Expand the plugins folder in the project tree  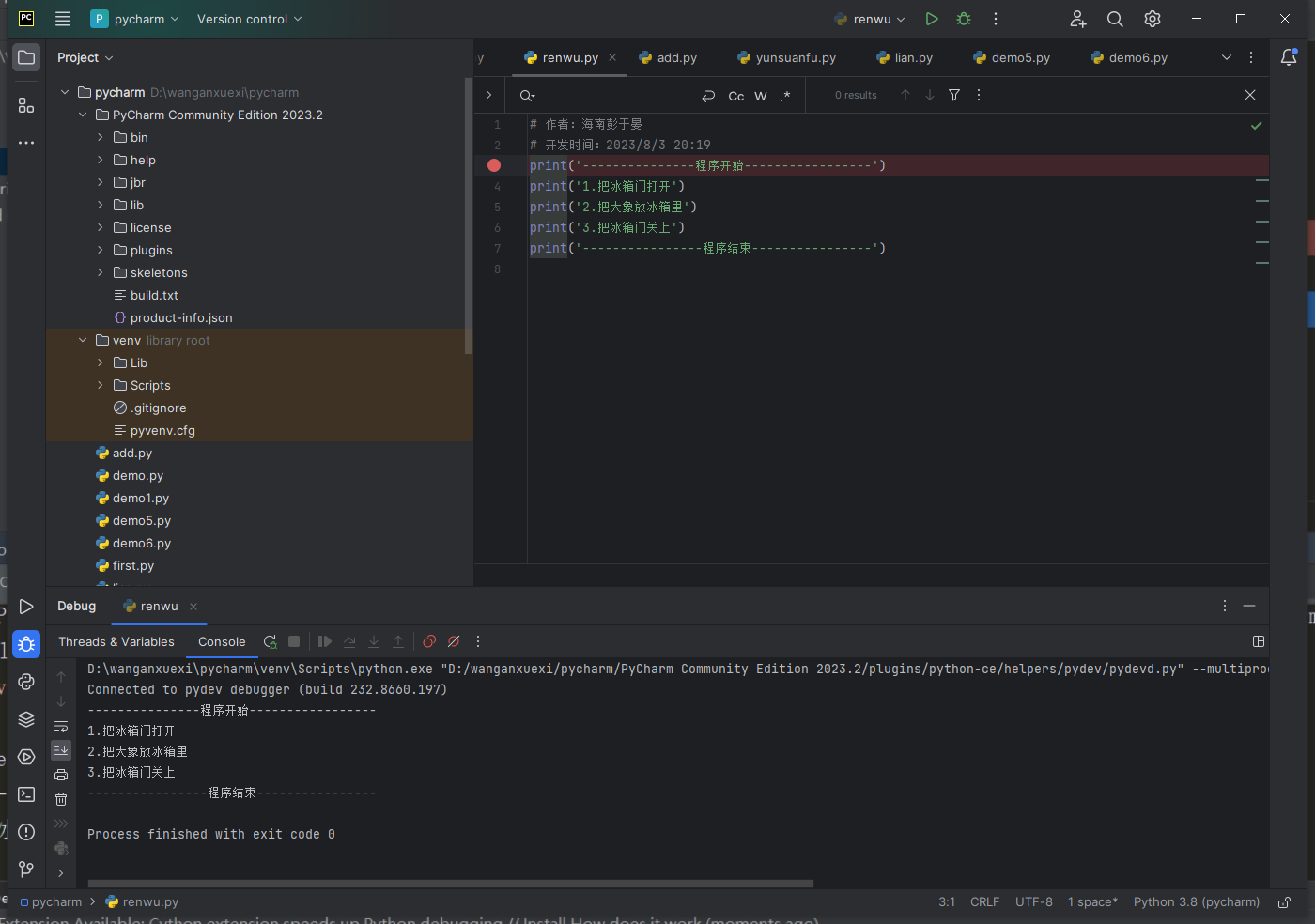coord(101,250)
